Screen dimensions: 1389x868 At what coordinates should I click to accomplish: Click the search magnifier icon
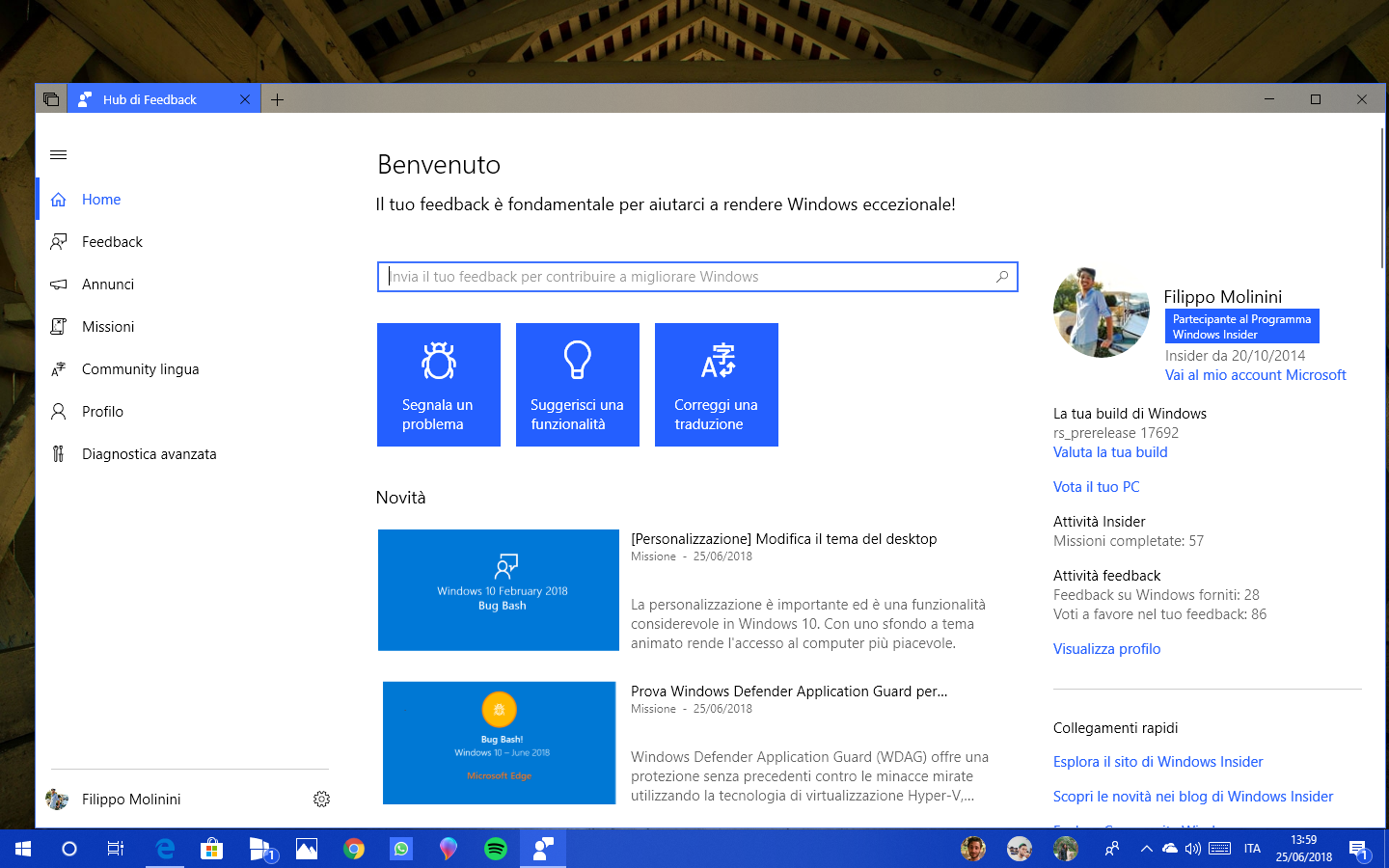(1002, 277)
